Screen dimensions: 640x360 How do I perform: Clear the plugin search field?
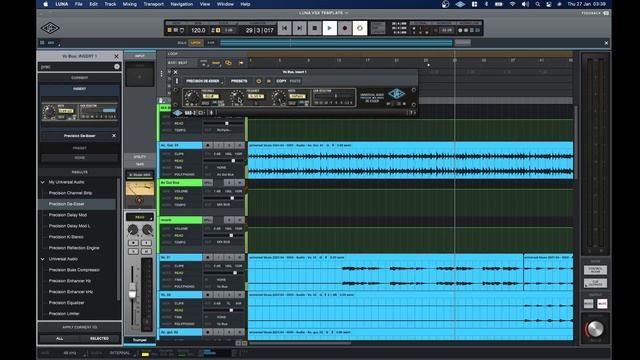point(117,67)
